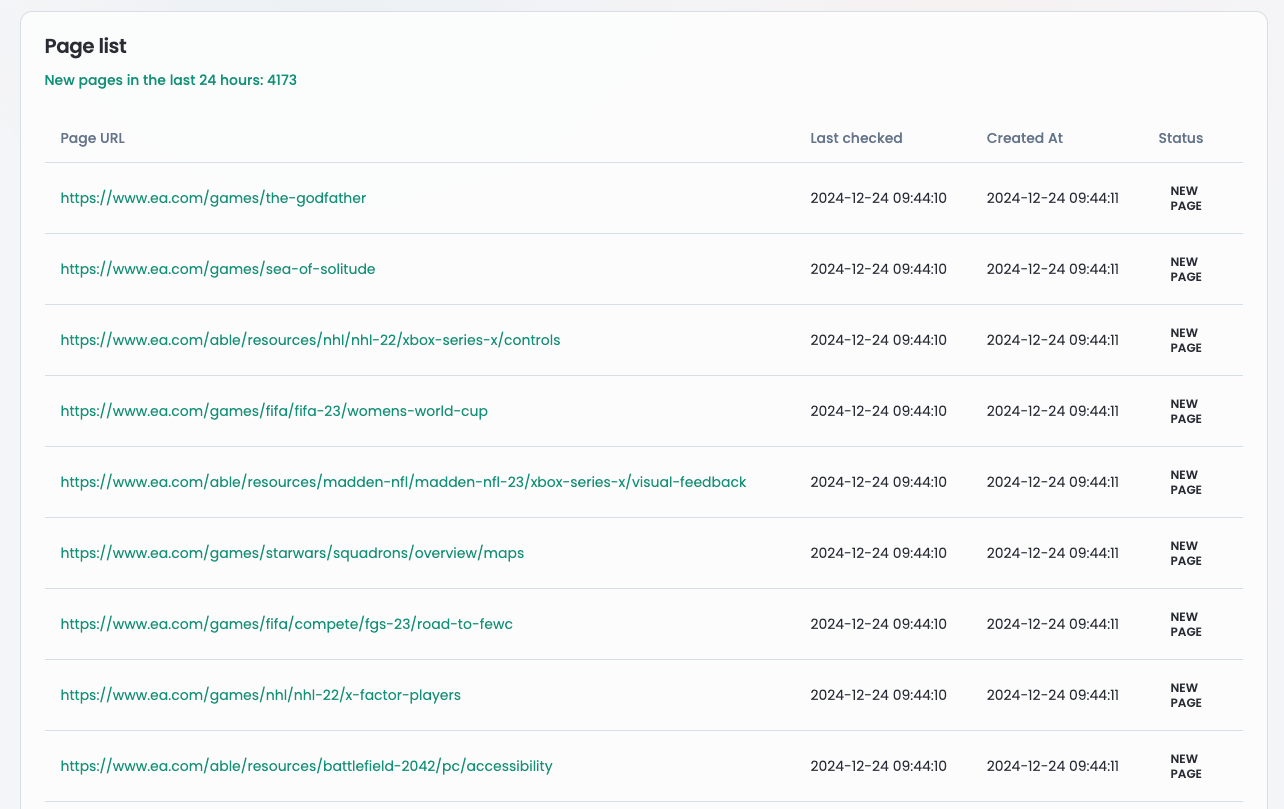Click NEW PAGE status for womens-world-cup row
1284x809 pixels.
(1186, 411)
